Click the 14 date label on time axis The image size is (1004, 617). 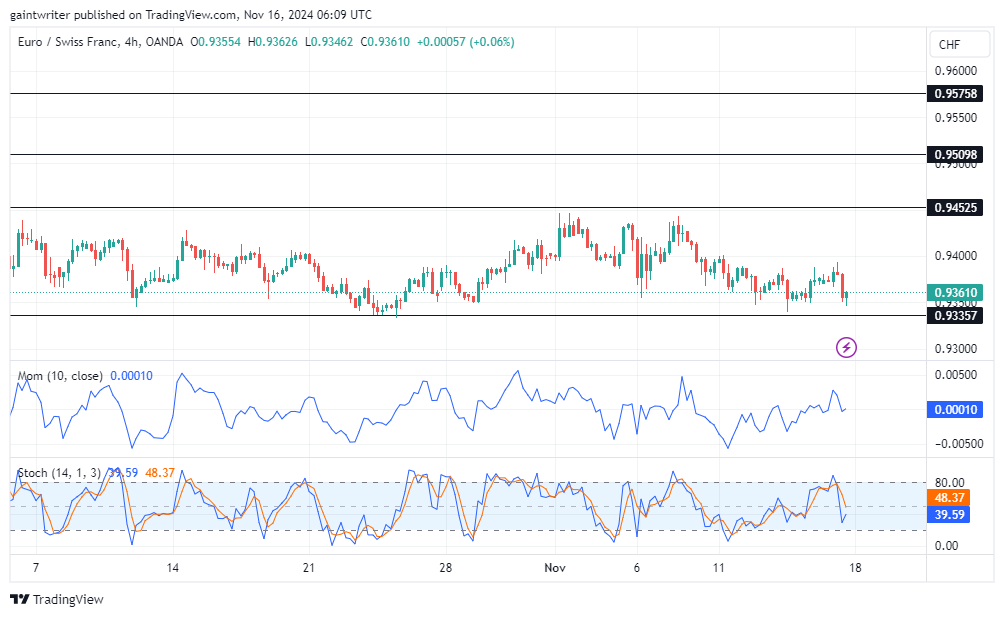172,568
